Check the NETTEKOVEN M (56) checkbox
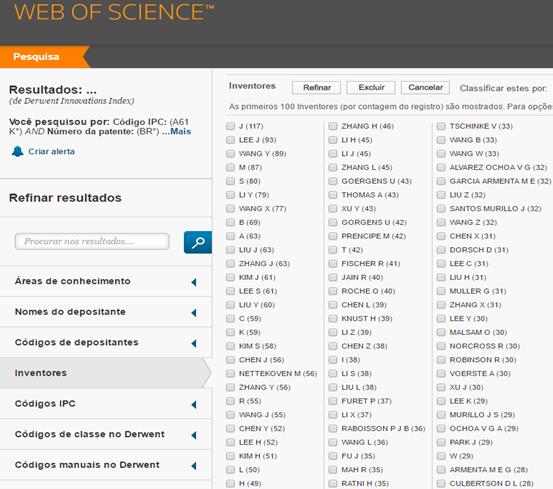Image resolution: width=553 pixels, height=489 pixels. pos(230,373)
